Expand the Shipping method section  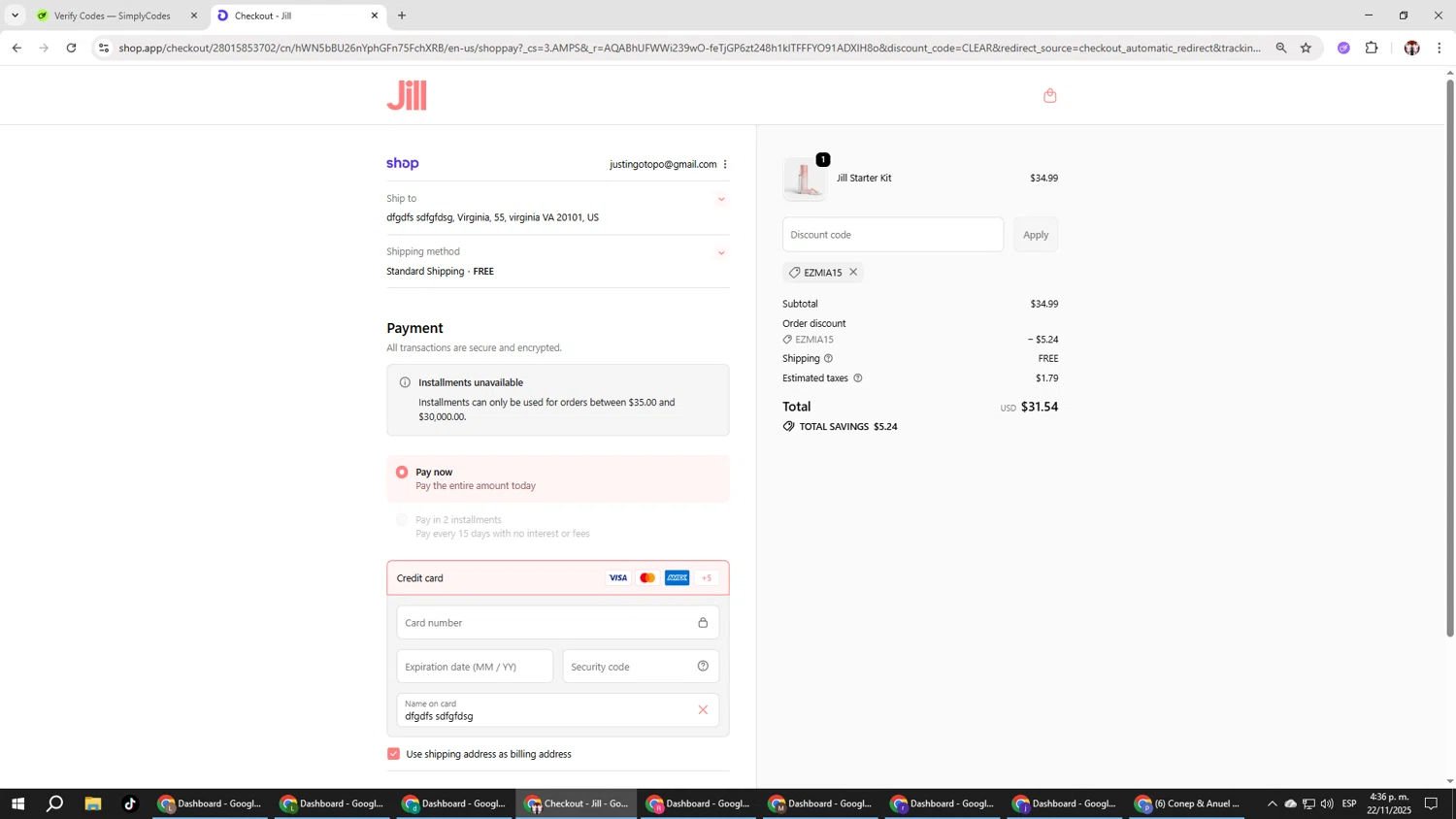click(x=721, y=252)
